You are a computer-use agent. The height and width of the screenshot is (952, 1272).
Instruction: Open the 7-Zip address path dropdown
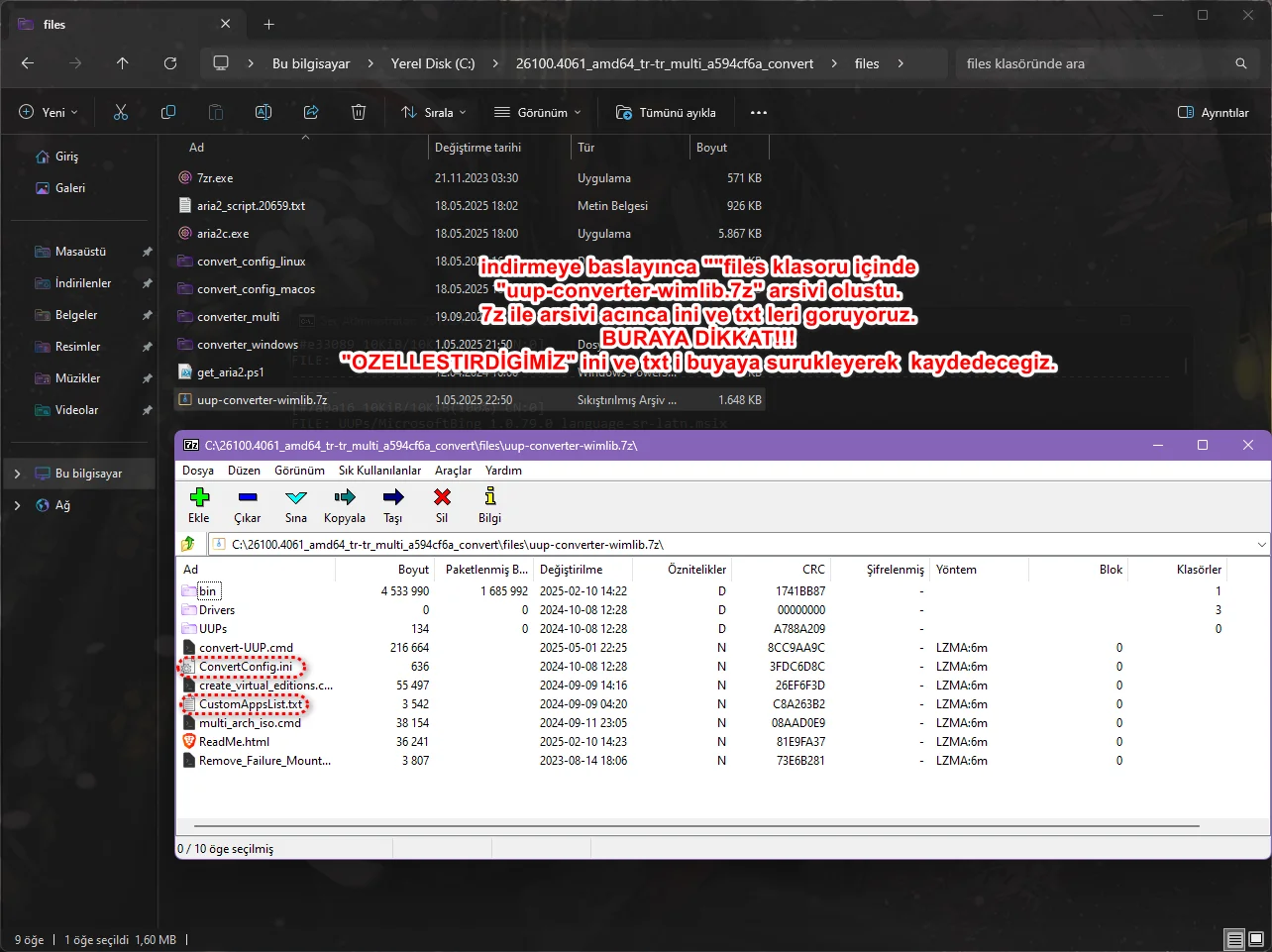click(1261, 544)
